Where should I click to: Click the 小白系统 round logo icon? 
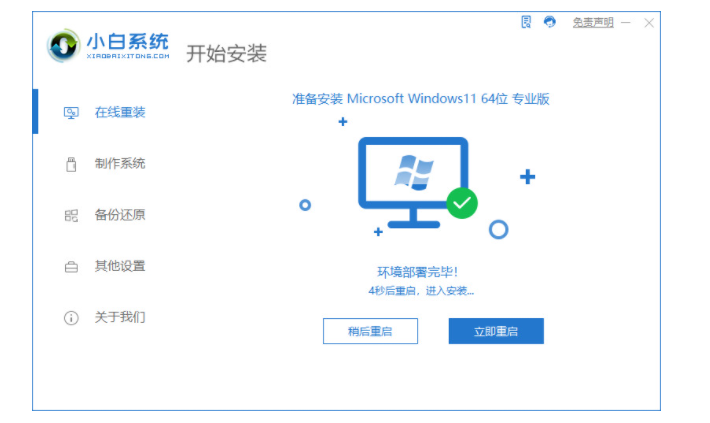63,45
